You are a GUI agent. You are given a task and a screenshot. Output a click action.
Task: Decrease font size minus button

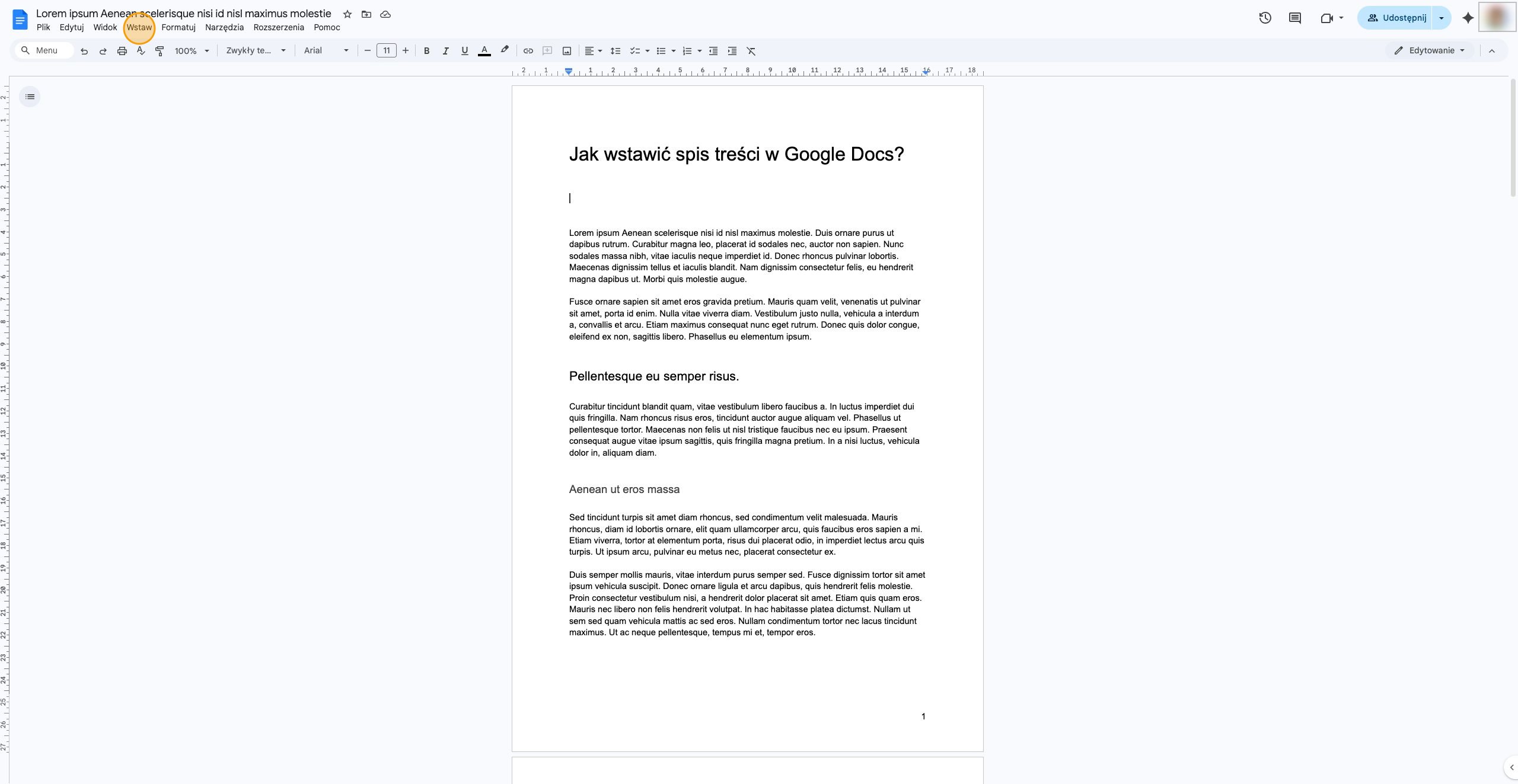click(368, 51)
